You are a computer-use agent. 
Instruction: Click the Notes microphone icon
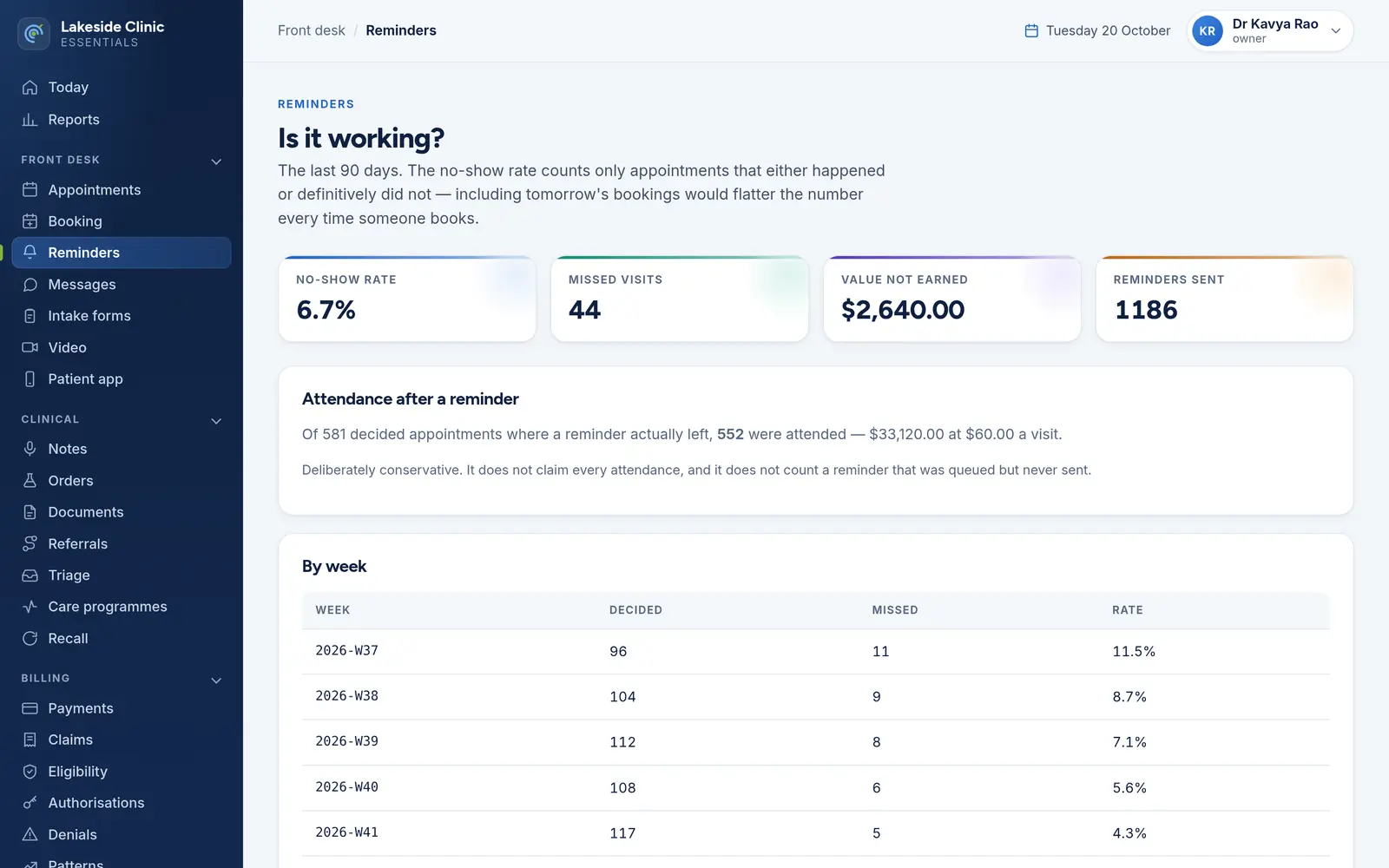tap(30, 449)
